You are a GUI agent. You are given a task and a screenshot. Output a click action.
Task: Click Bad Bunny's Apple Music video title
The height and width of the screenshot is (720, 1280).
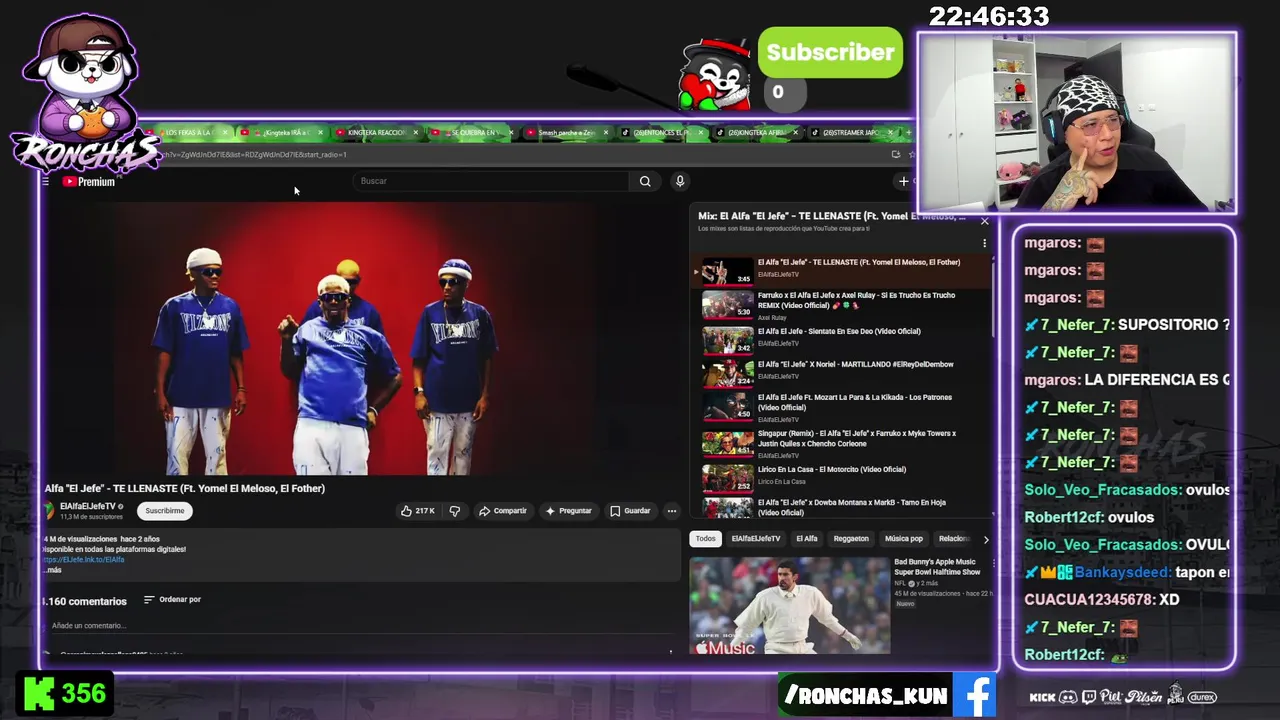coord(937,567)
